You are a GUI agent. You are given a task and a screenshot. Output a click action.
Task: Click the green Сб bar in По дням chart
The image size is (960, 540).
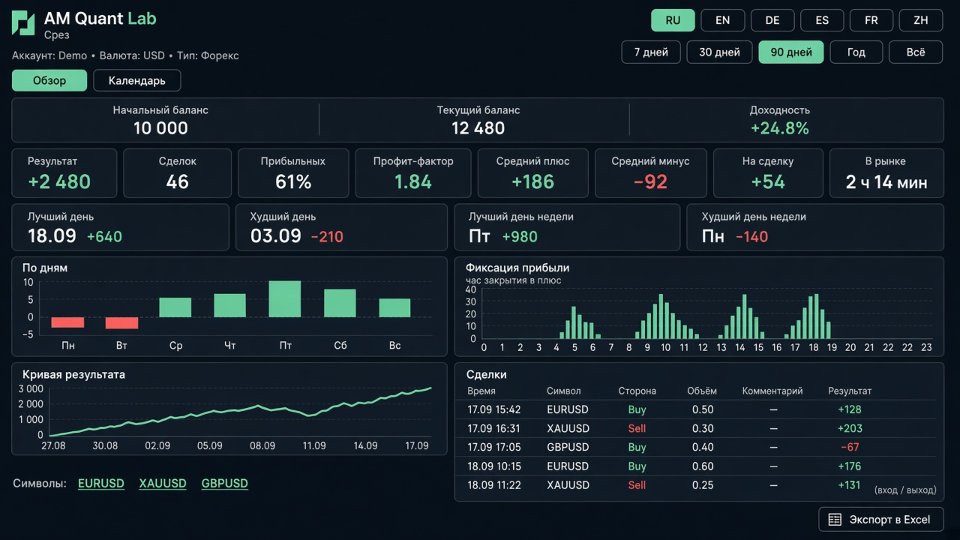pyautogui.click(x=340, y=303)
